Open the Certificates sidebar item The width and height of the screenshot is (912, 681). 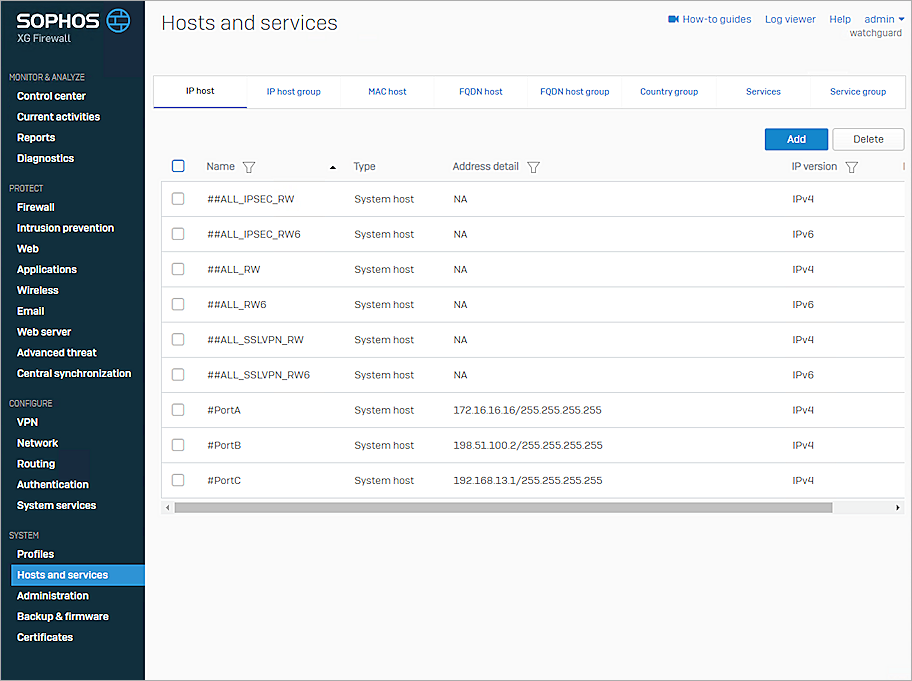click(x=45, y=637)
